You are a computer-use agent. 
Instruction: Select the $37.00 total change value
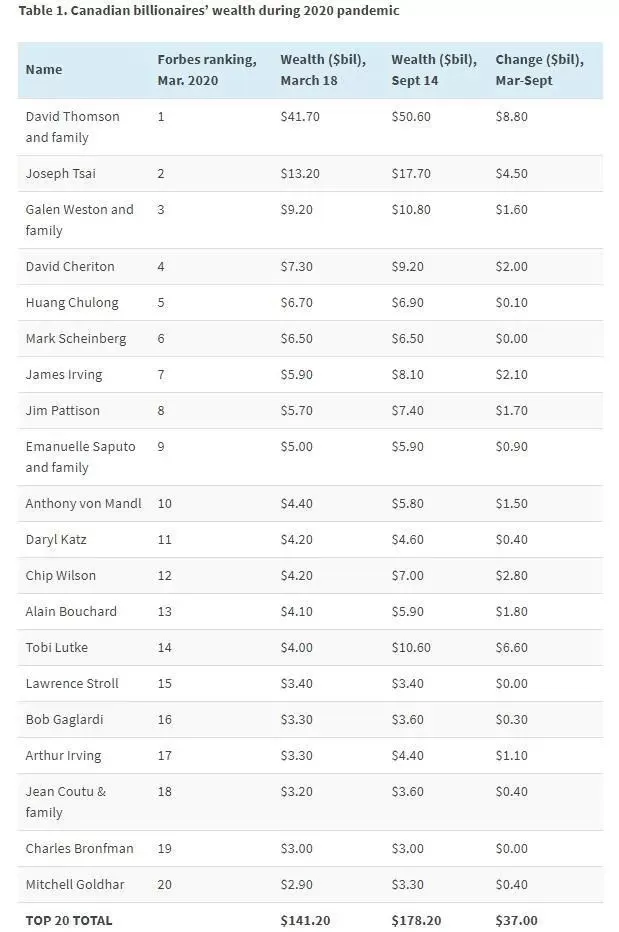tap(516, 920)
